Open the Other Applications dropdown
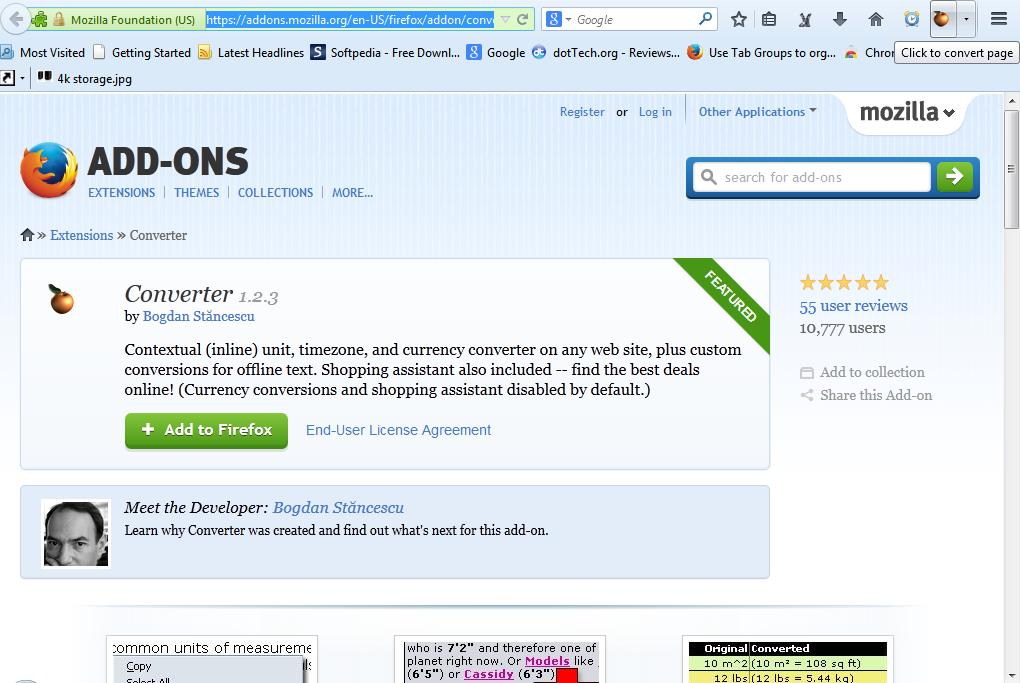Image resolution: width=1020 pixels, height=683 pixels. [757, 112]
